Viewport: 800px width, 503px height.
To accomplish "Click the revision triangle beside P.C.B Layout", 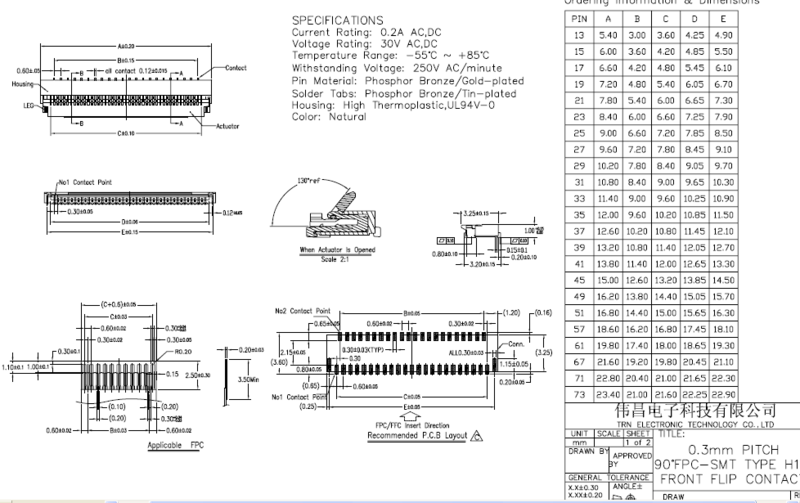I will pos(477,436).
